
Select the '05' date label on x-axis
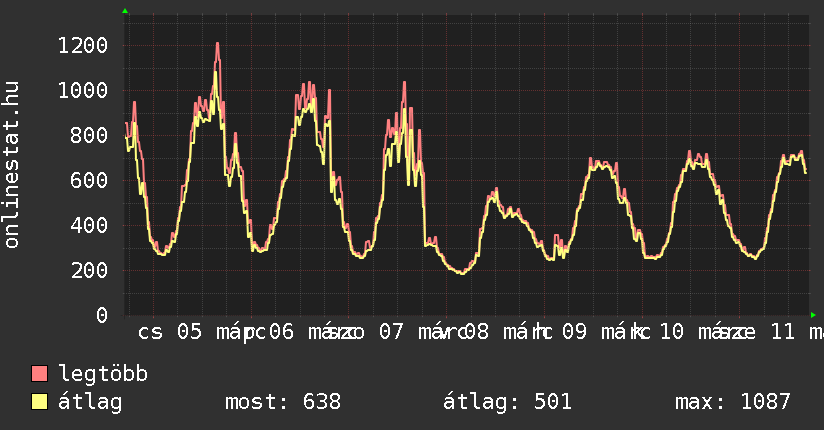coord(189,332)
